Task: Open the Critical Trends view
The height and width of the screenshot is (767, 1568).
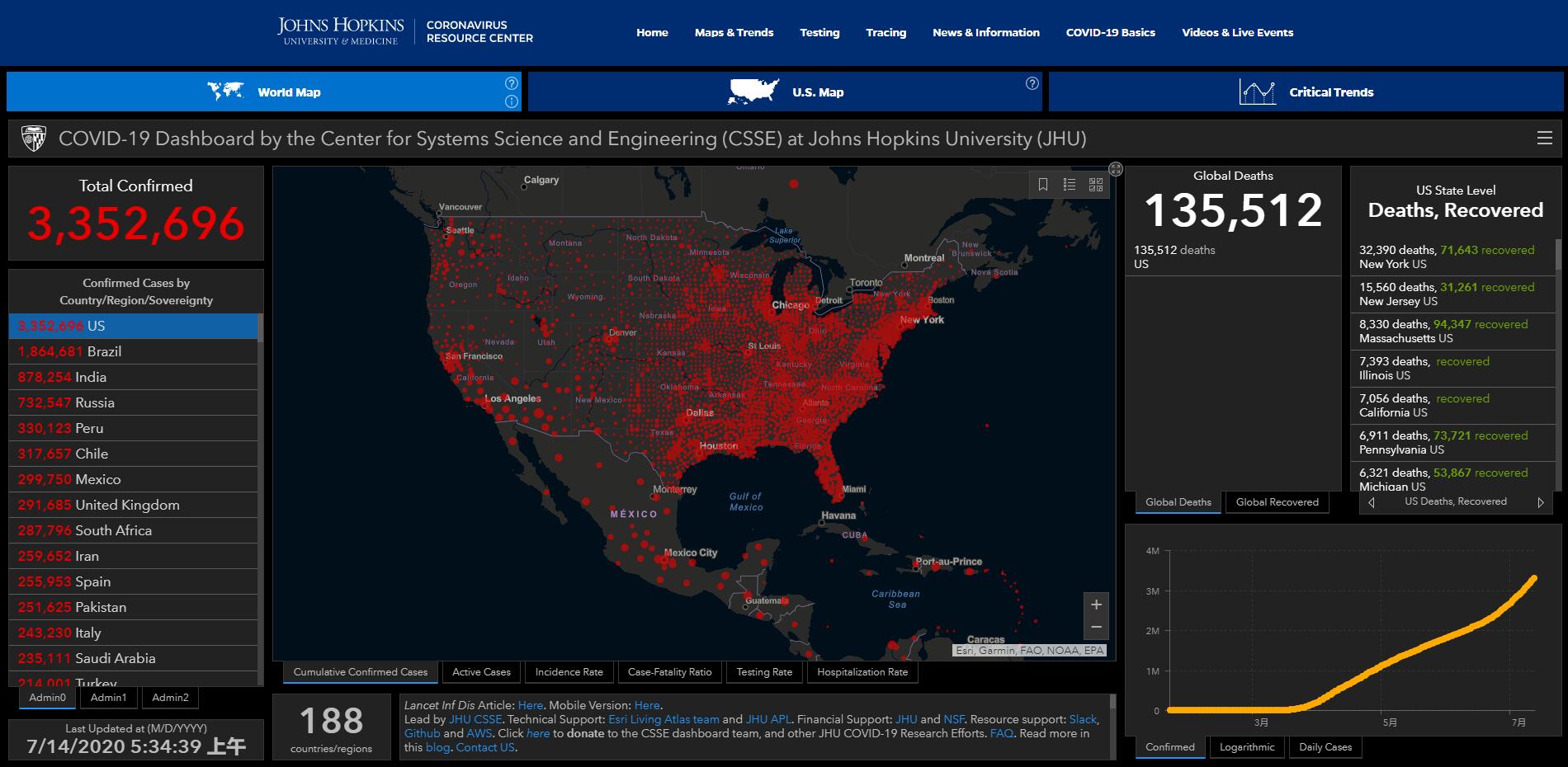Action: (x=1306, y=92)
